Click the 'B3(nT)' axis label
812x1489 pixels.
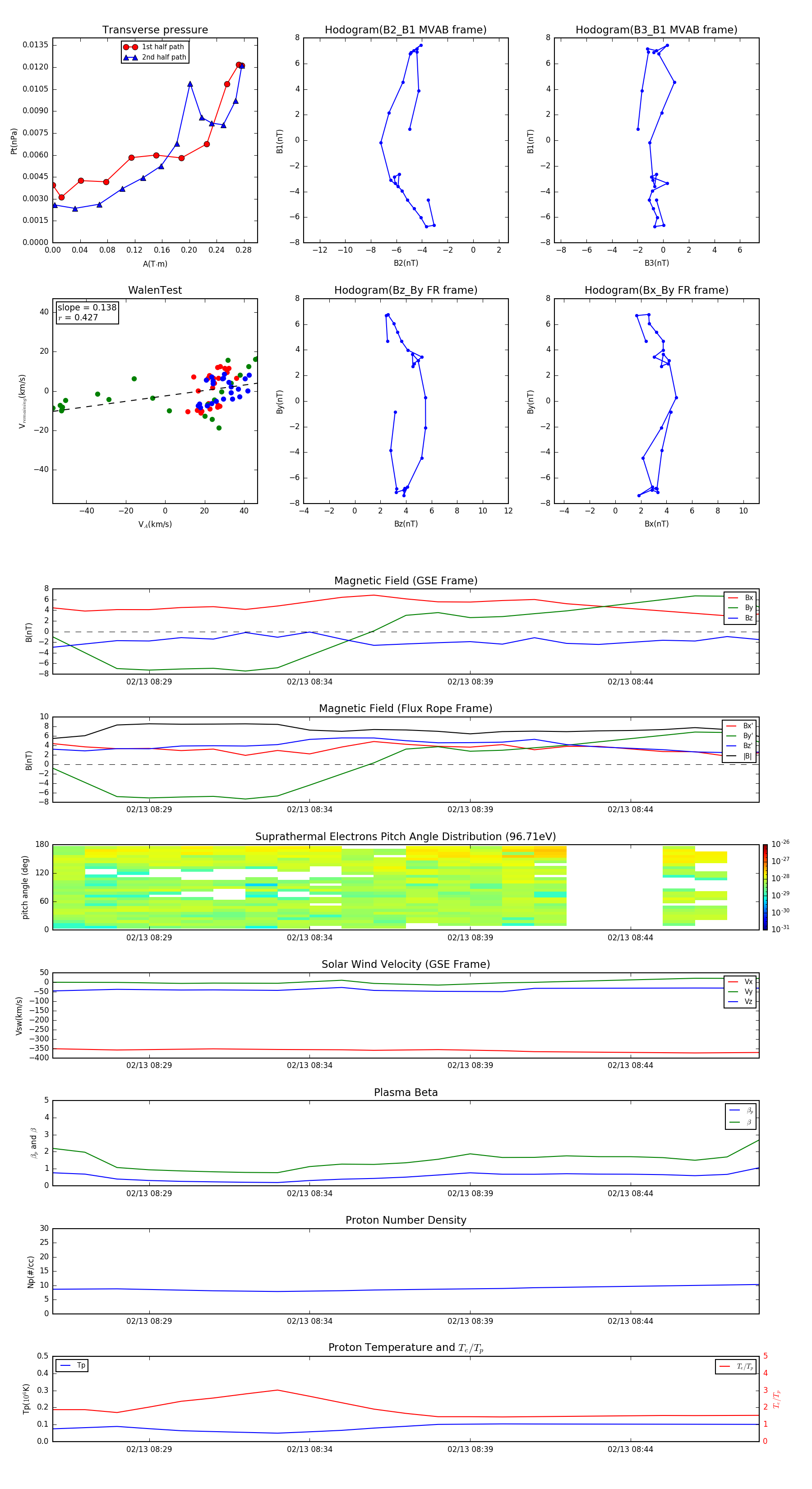pyautogui.click(x=656, y=263)
